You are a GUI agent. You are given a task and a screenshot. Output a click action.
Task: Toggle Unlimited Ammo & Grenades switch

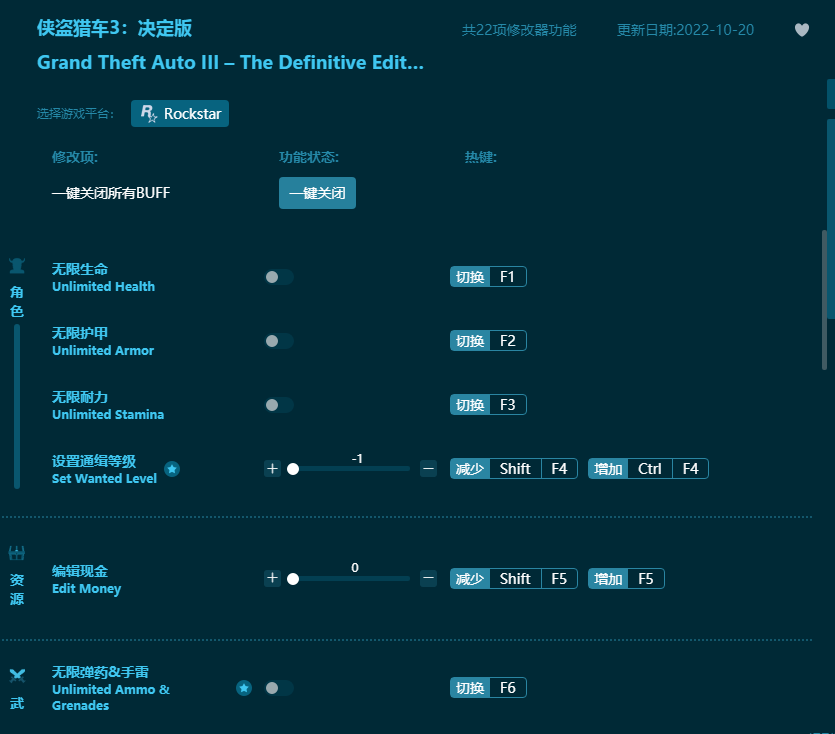[279, 688]
